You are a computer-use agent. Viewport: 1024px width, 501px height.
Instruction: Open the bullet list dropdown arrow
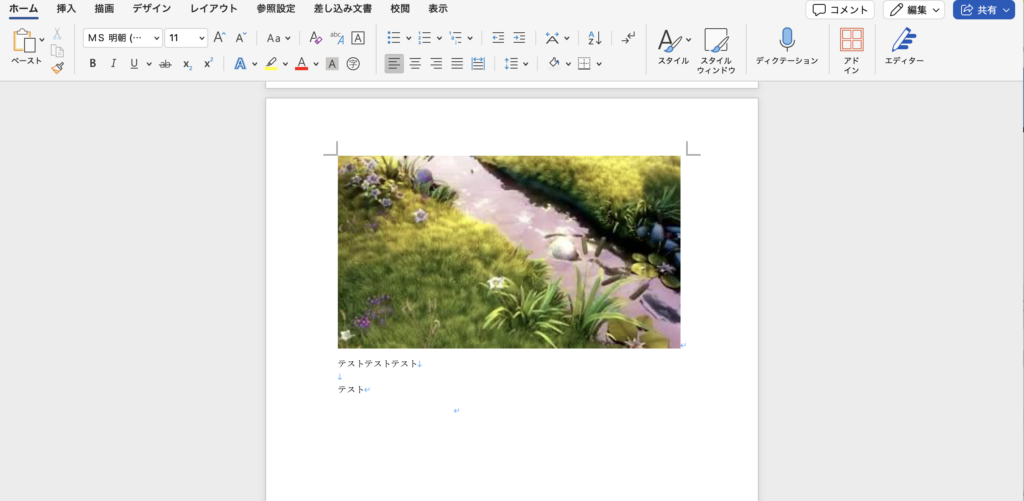click(409, 38)
